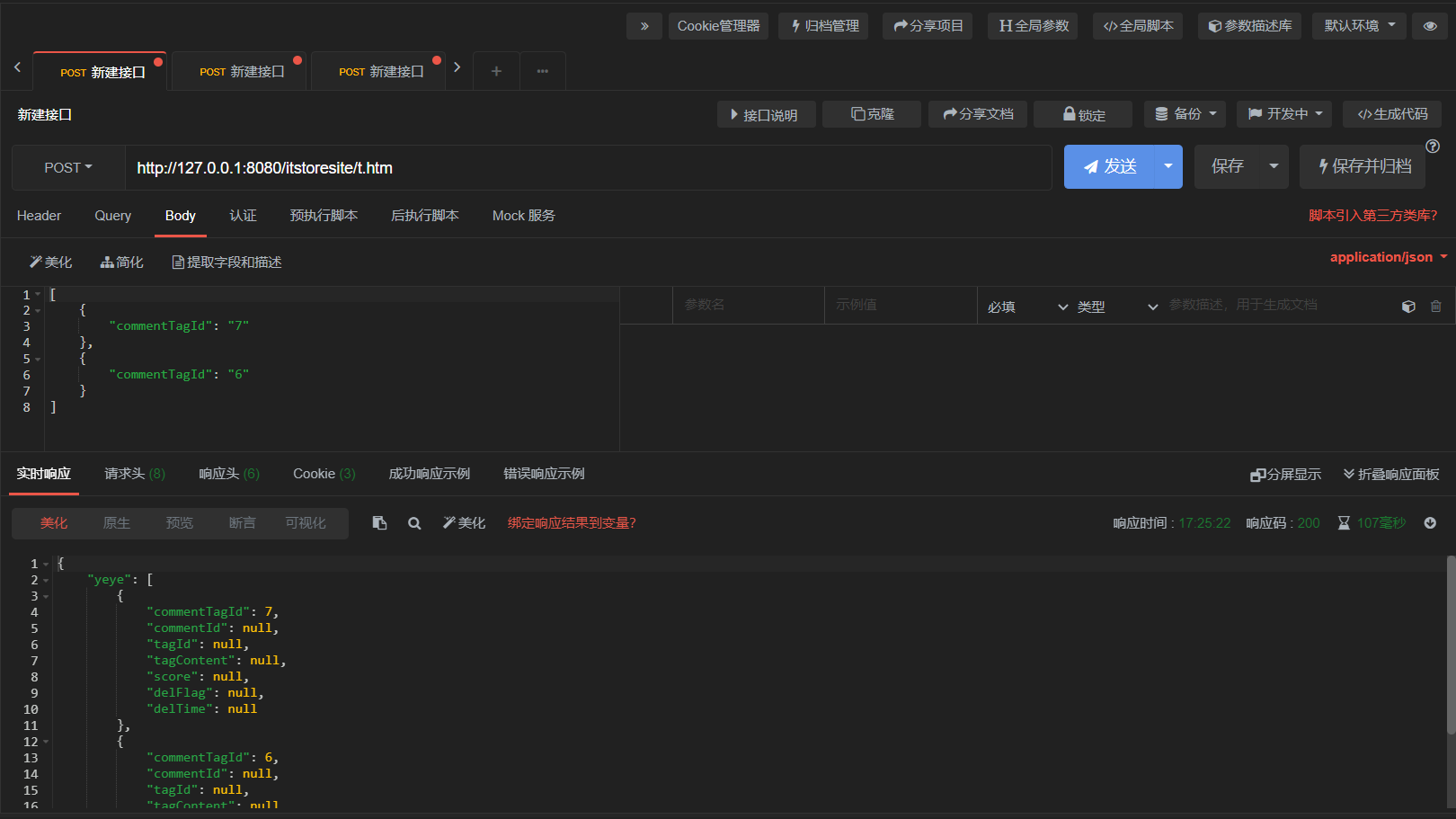Click the request URL input field
The image size is (1456, 819).
click(588, 167)
